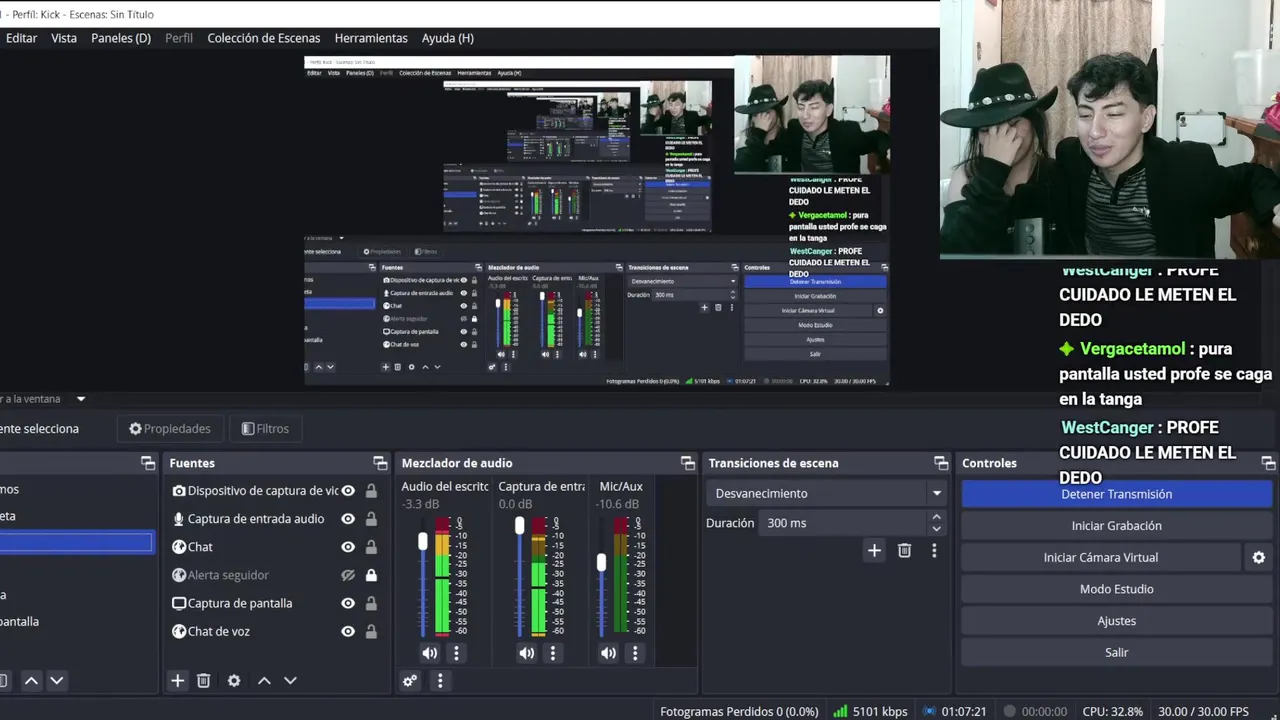Viewport: 1280px width, 720px height.
Task: Open the Ayuda (H) menu
Action: (447, 38)
